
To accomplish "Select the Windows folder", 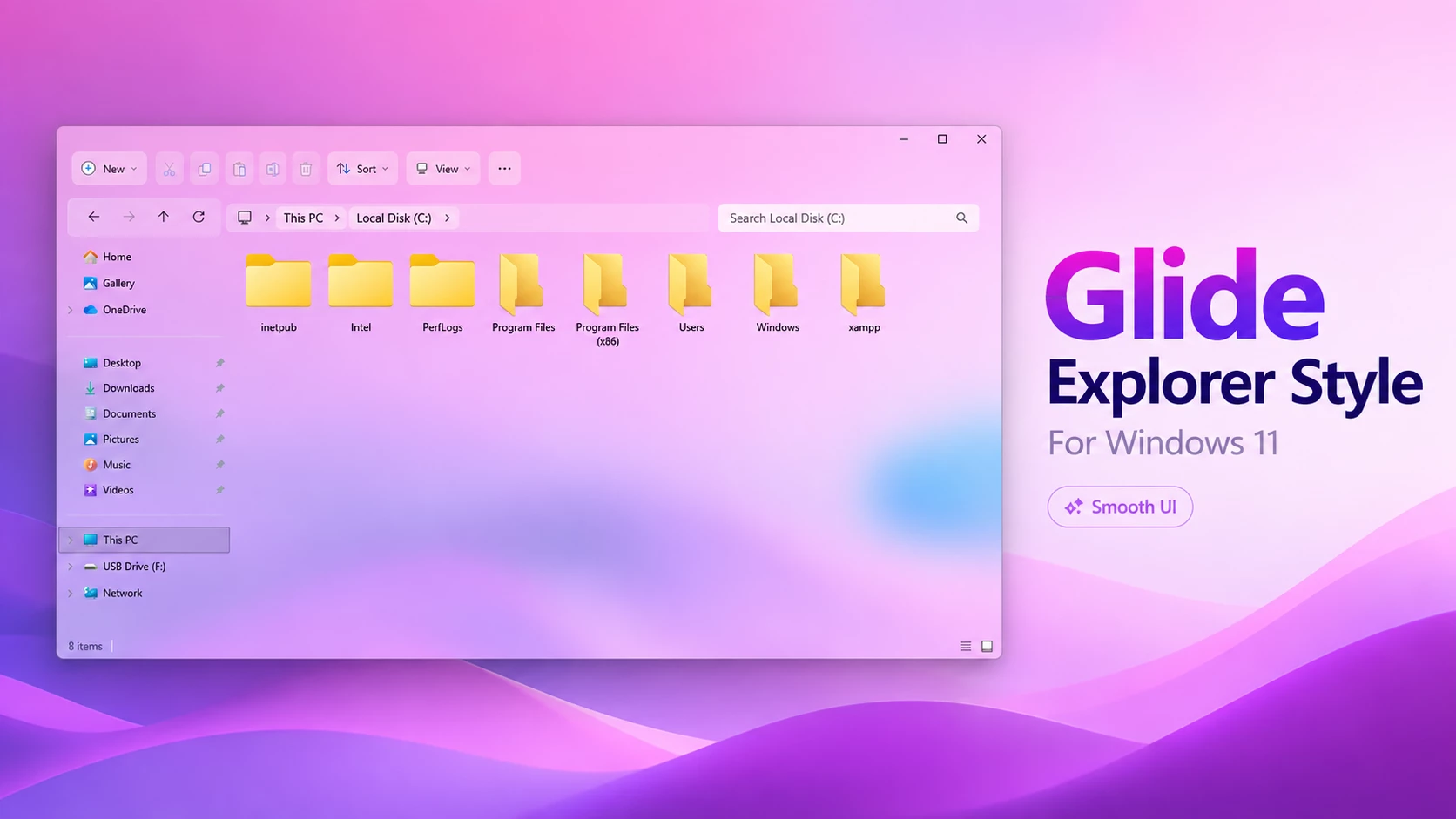I will [x=778, y=292].
